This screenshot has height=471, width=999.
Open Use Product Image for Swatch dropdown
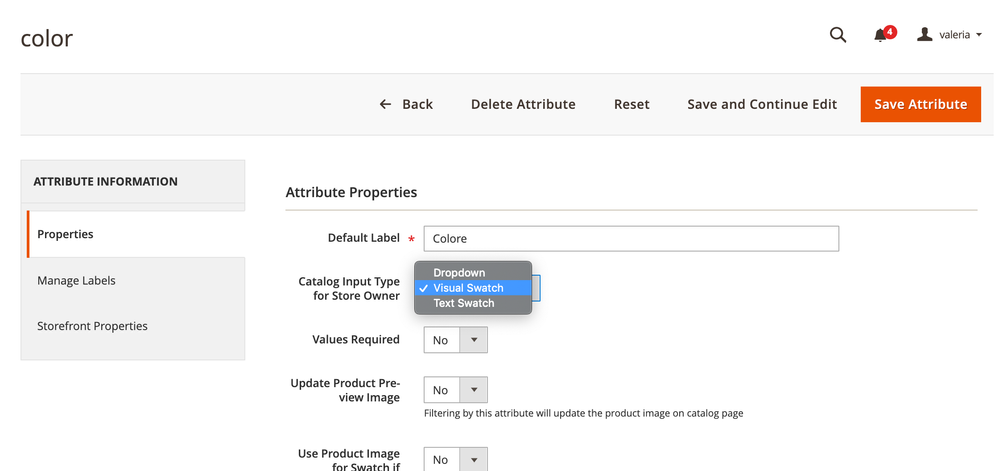tap(455, 459)
